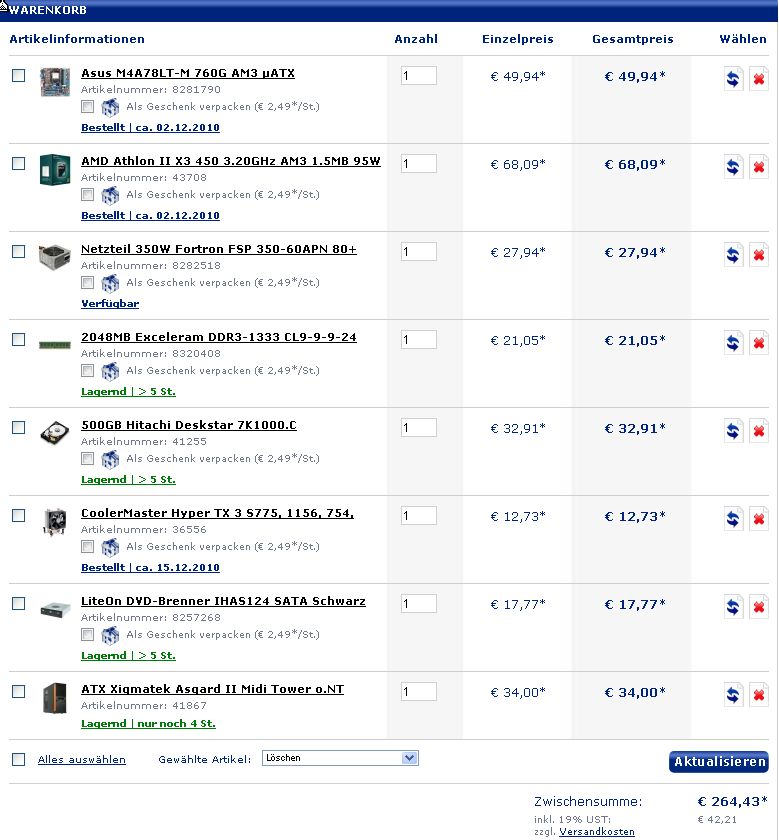Click quantity field for 2048MB Exceleram RAM
The image size is (779, 840).
coord(418,340)
